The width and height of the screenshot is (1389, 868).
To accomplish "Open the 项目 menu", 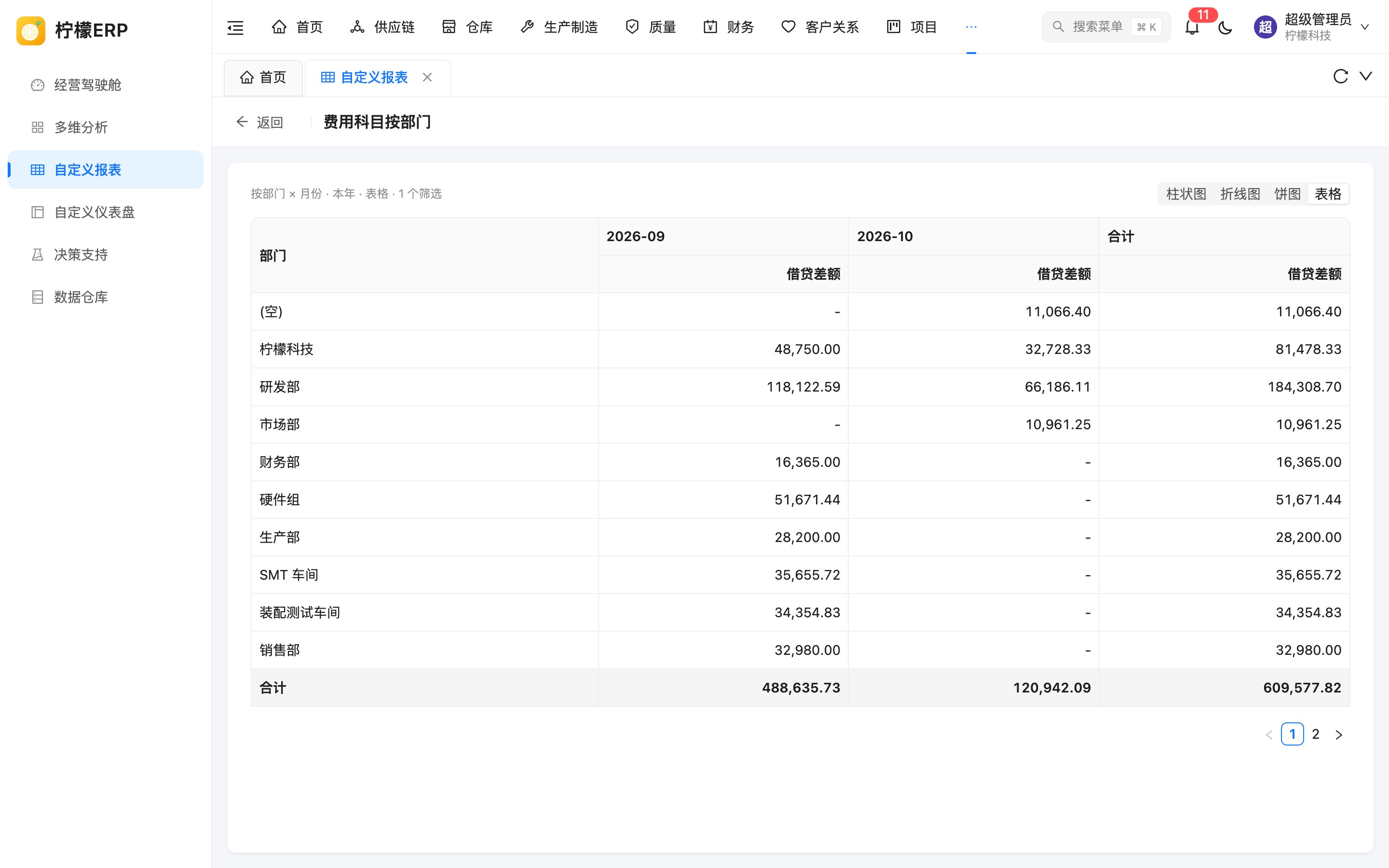I will [912, 27].
